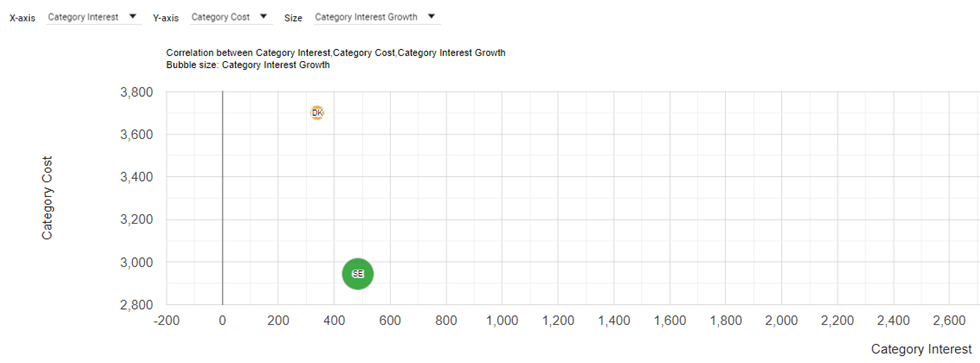Click the Category Interest horizontal axis title
This screenshot has height=363, width=980.
(921, 349)
